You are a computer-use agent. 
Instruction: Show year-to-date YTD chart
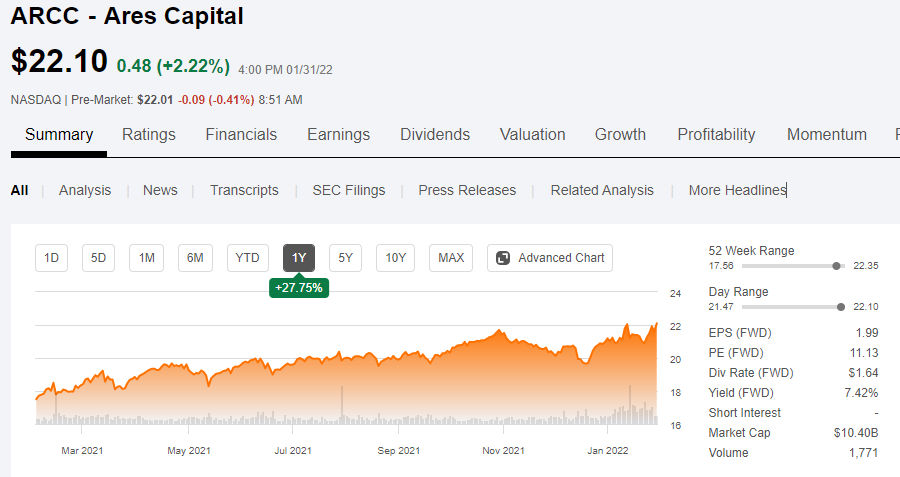[247, 258]
